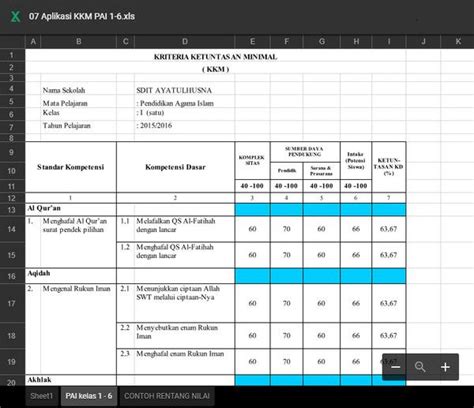
Task: Select column K header
Action: click(458, 42)
